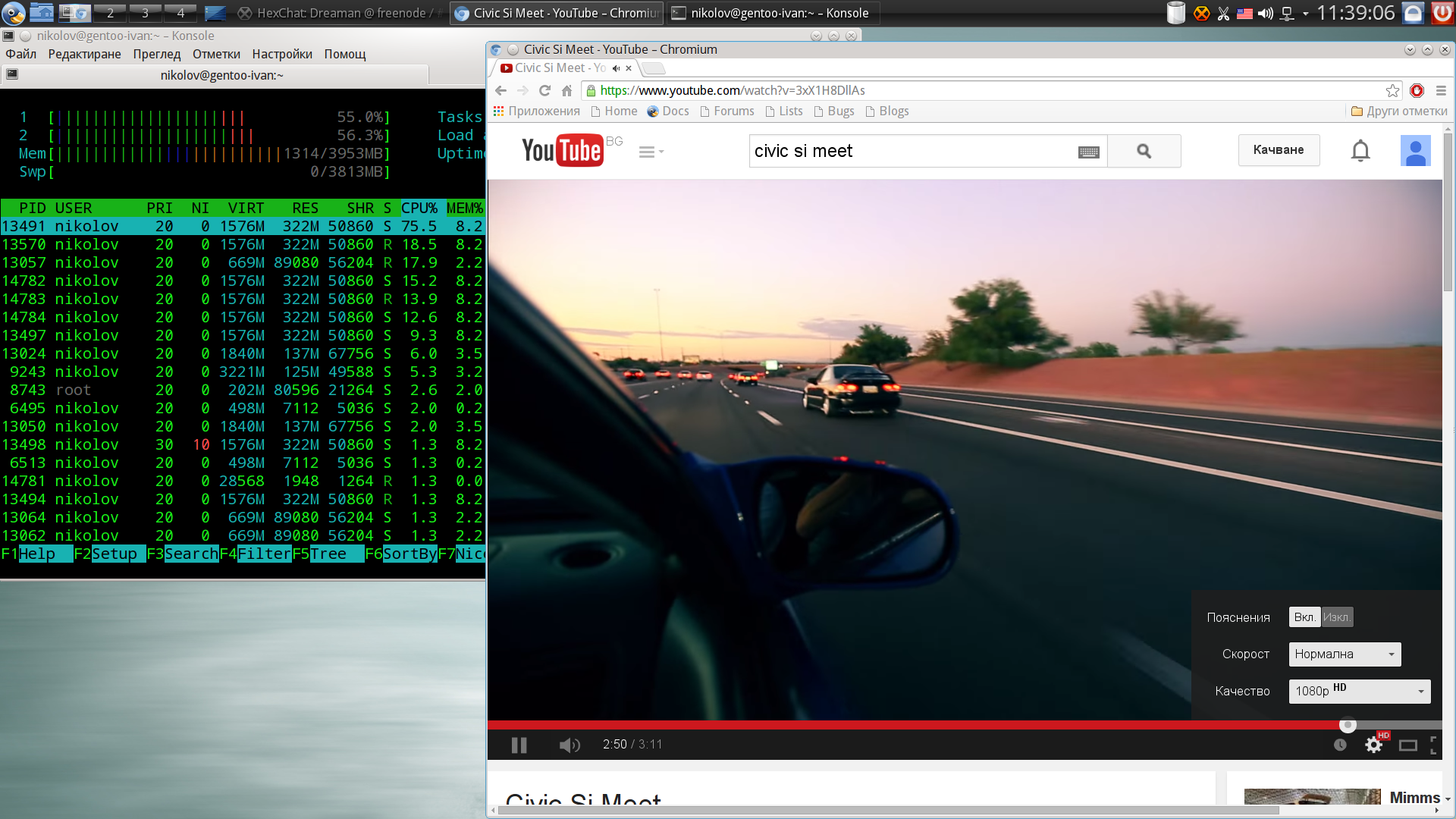This screenshot has width=1456, height=819.
Task: Open the Приложения apps shortcut
Action: [536, 111]
